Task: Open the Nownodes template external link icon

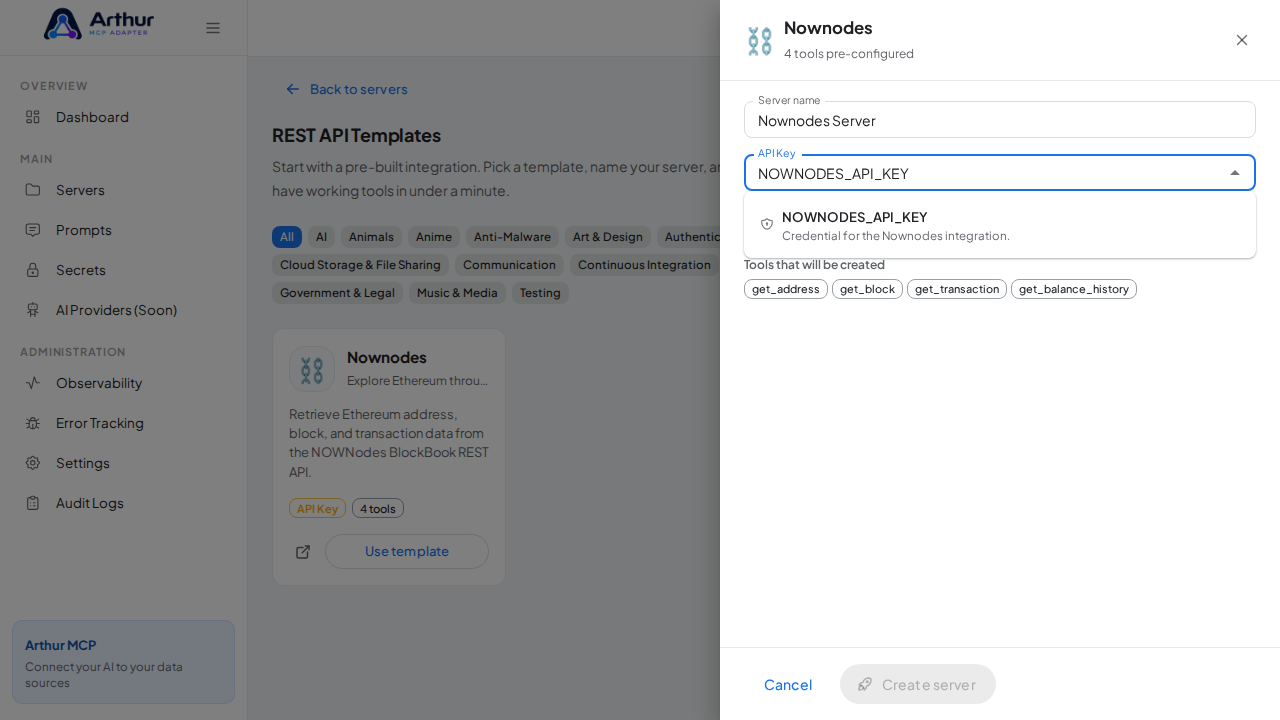Action: [303, 552]
